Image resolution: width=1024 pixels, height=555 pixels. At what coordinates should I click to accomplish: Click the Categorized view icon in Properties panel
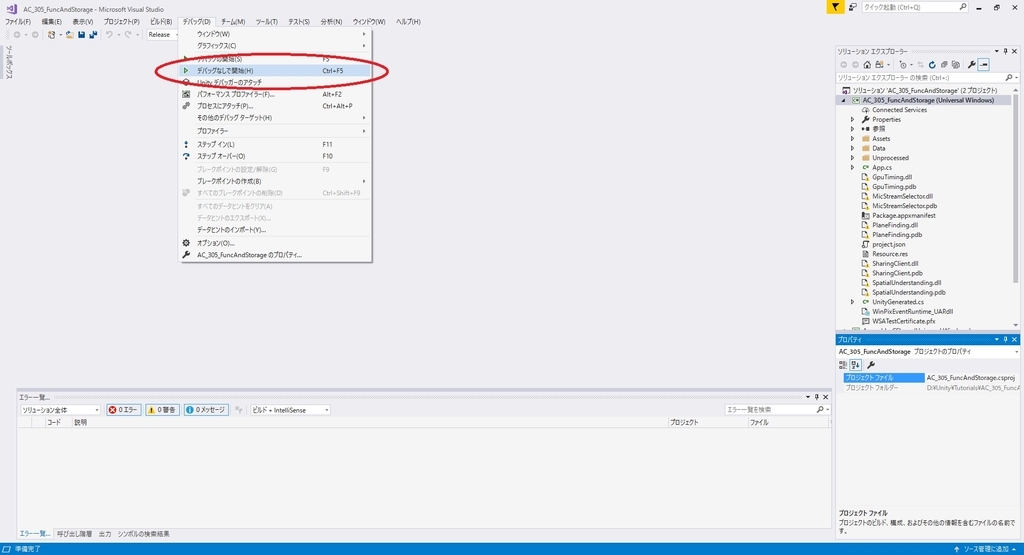pyautogui.click(x=843, y=365)
